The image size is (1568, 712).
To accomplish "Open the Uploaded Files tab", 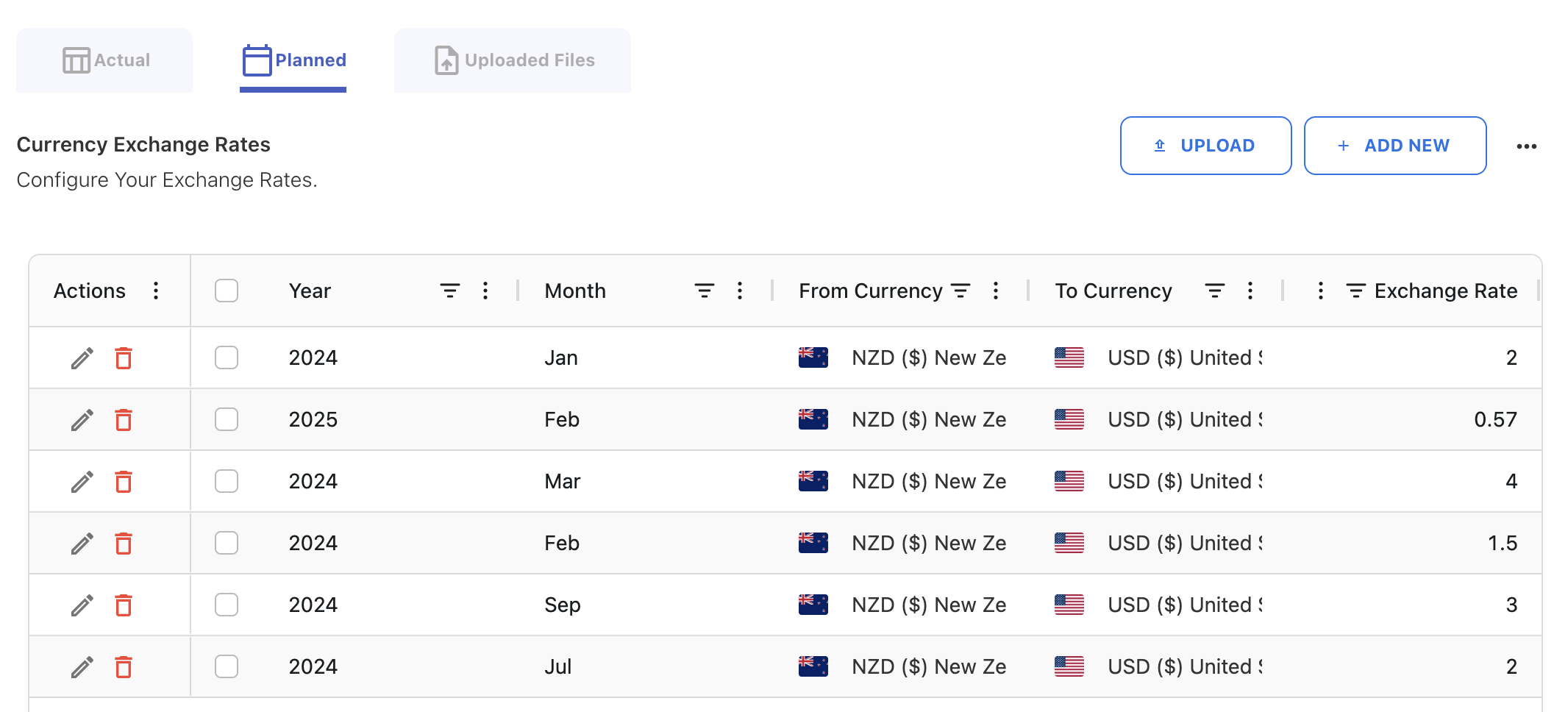I will [x=513, y=60].
